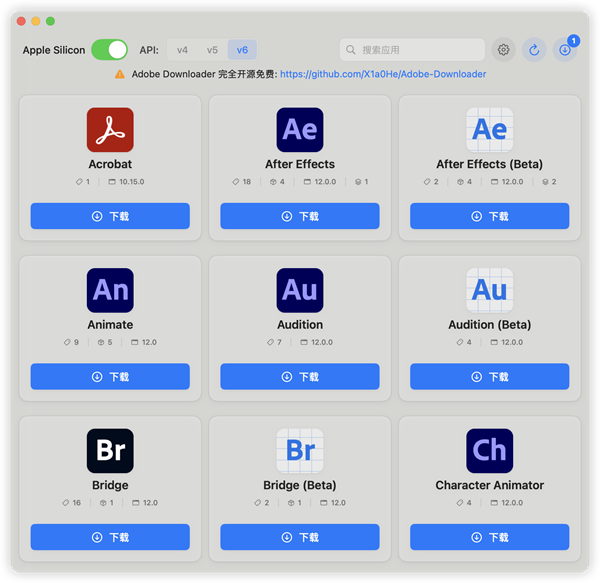The width and height of the screenshot is (600, 583).
Task: Click the After Effects (Beta) grid icon
Action: click(x=489, y=130)
